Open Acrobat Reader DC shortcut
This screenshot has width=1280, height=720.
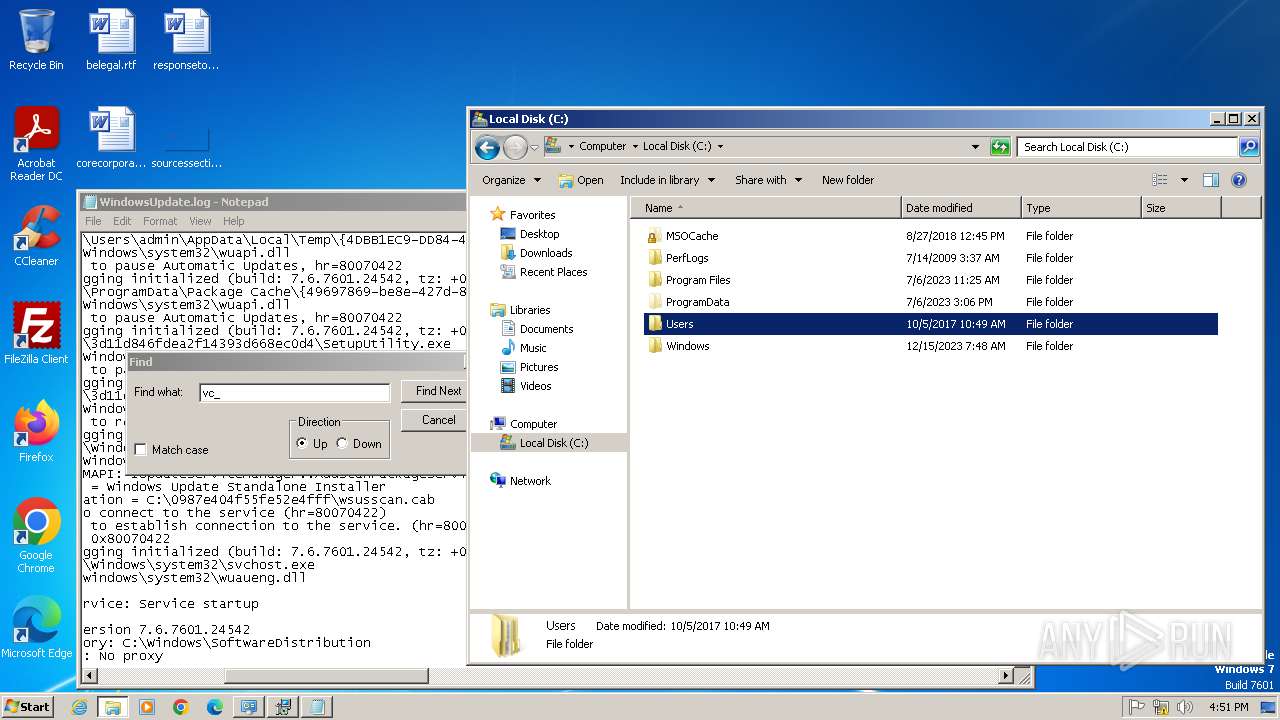(x=36, y=145)
